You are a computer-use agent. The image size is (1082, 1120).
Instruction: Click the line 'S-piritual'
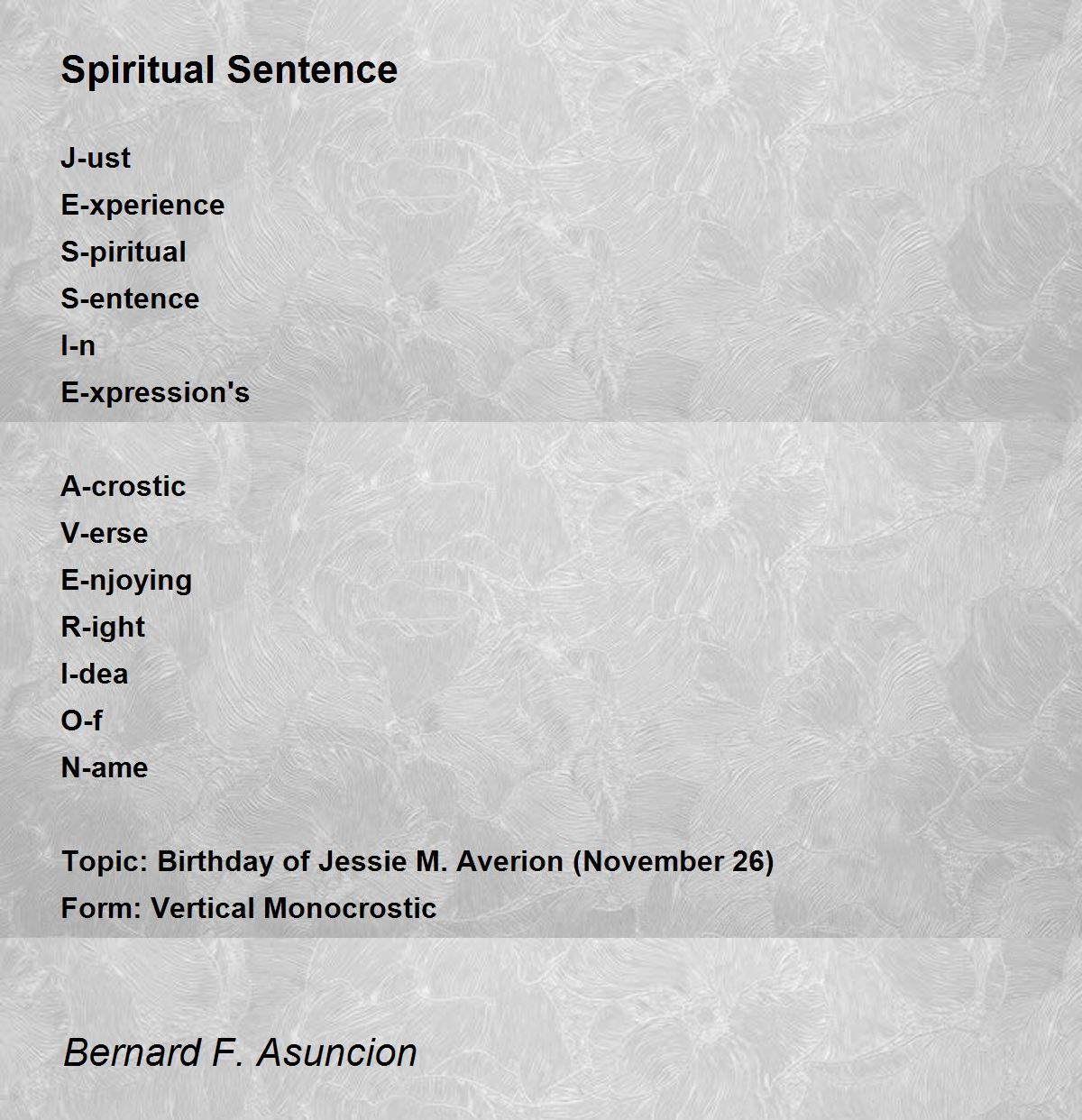(x=124, y=252)
